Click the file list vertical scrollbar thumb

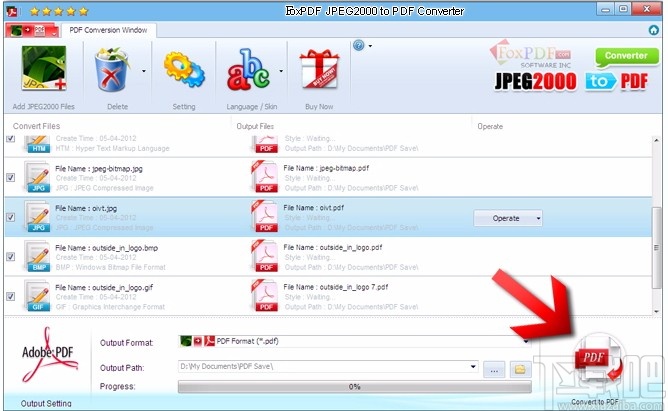point(656,248)
